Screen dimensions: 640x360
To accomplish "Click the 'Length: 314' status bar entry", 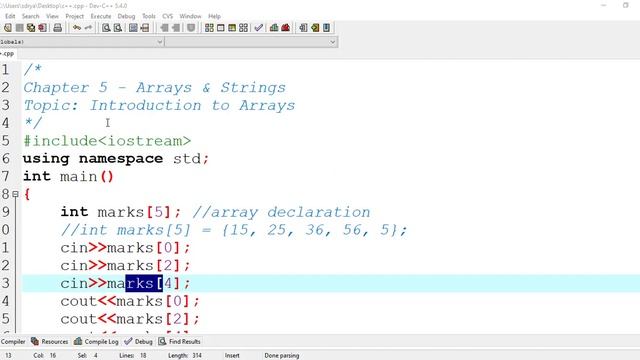I will 184,356.
